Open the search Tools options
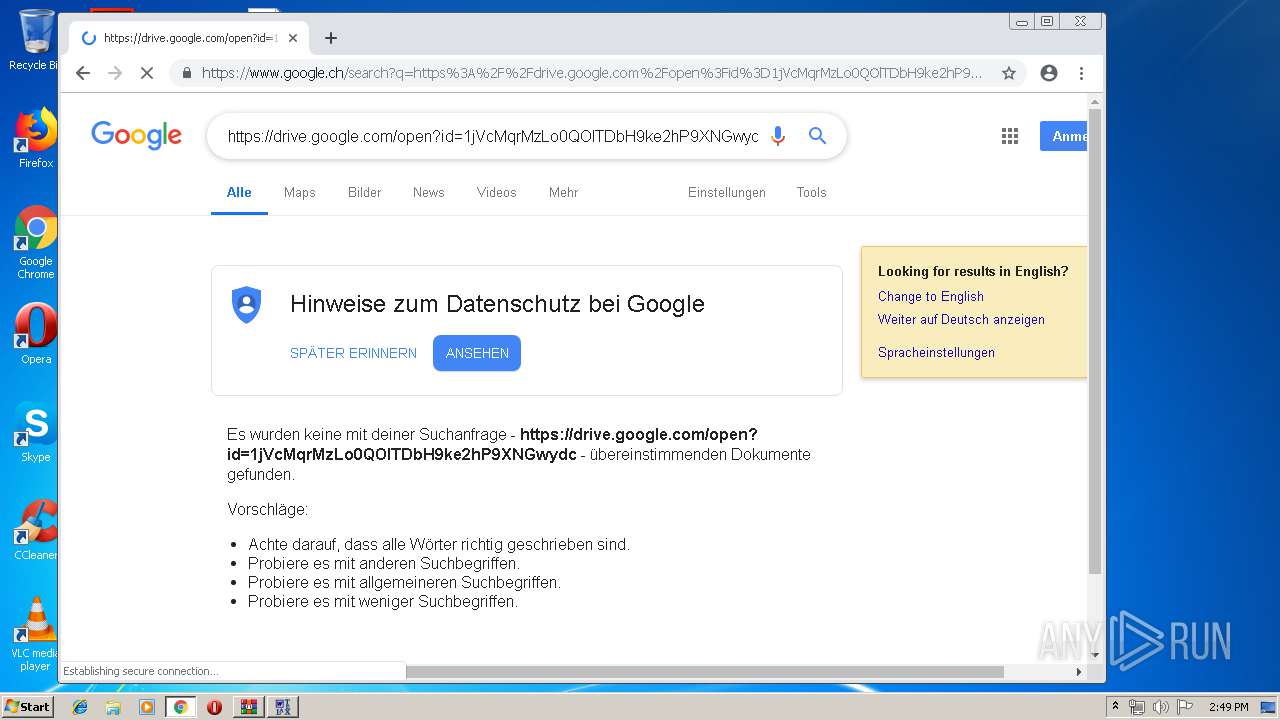The width and height of the screenshot is (1280, 720). 811,192
